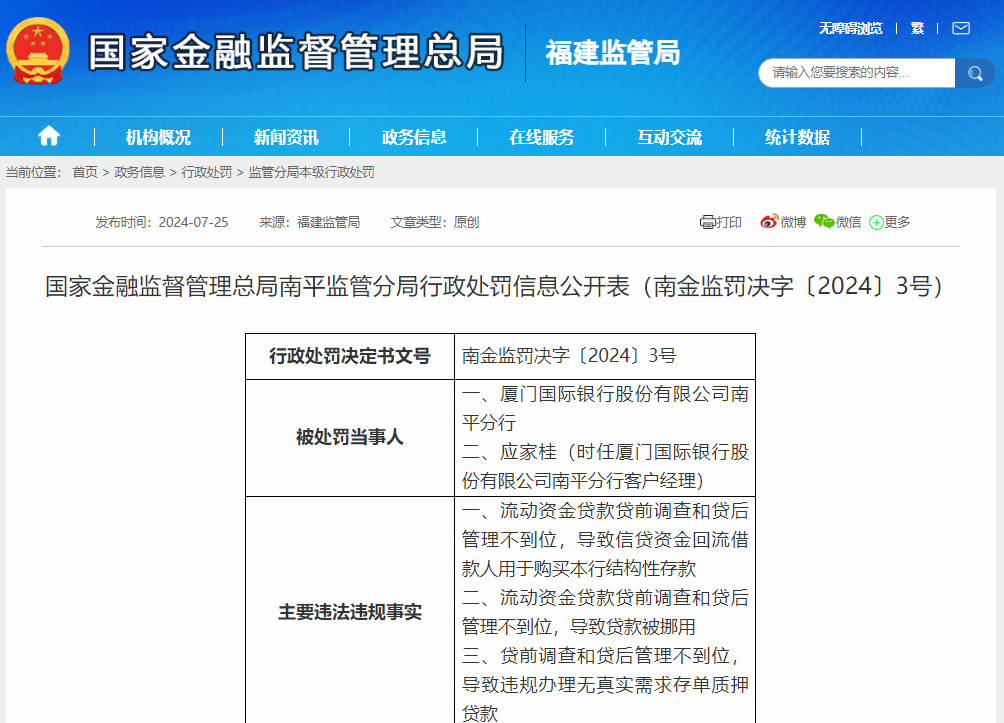This screenshot has height=723, width=1004.
Task: Click the 微博 share label
Action: point(793,222)
